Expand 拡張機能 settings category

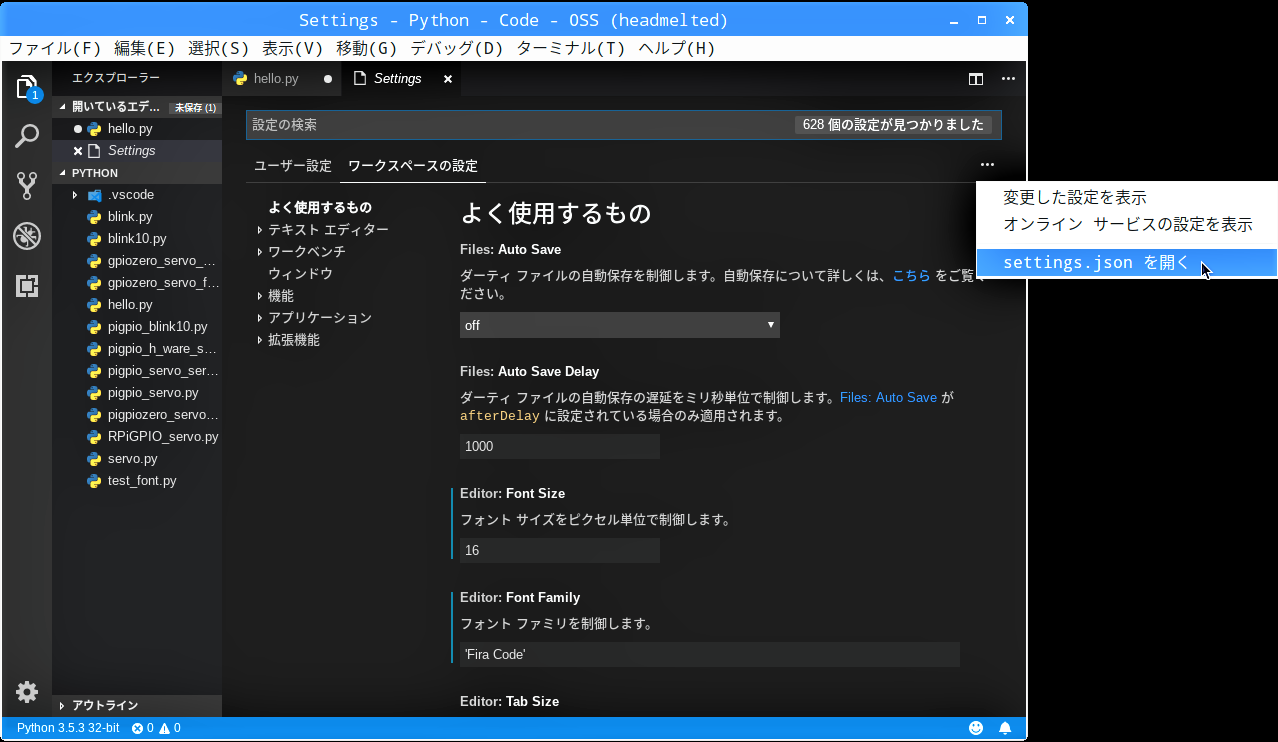287,340
